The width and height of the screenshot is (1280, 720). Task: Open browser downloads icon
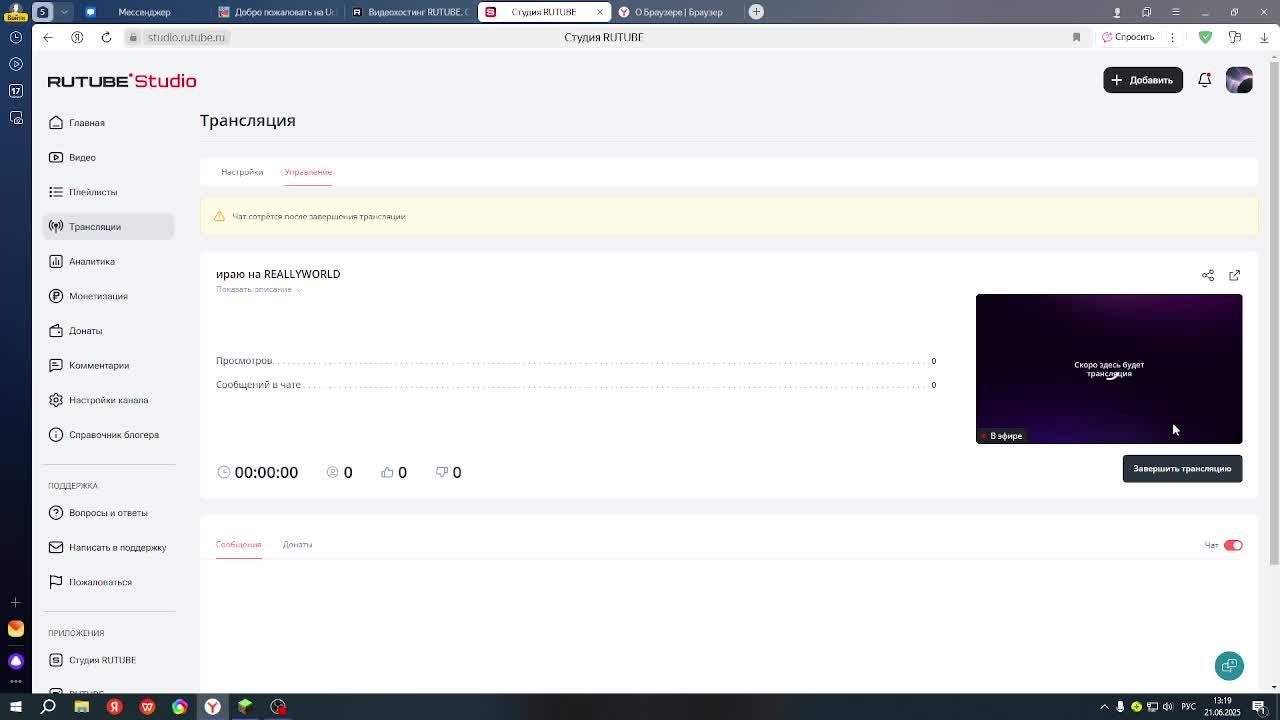pos(1264,37)
